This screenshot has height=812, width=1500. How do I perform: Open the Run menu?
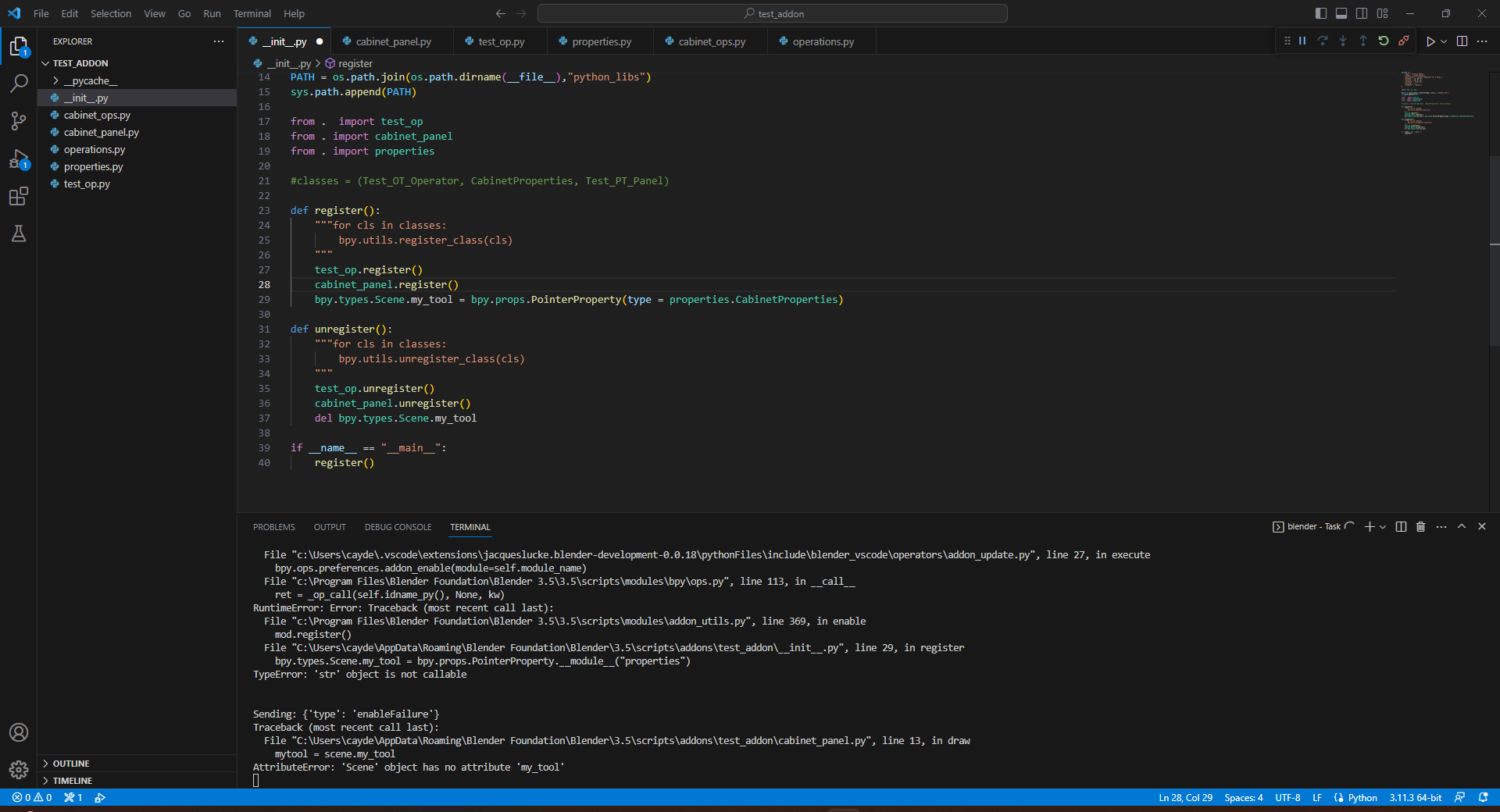[212, 13]
